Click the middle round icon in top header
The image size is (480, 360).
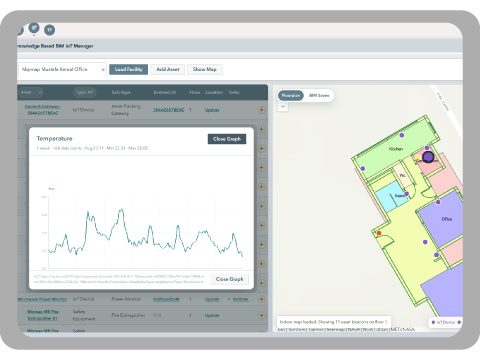[x=34, y=28]
